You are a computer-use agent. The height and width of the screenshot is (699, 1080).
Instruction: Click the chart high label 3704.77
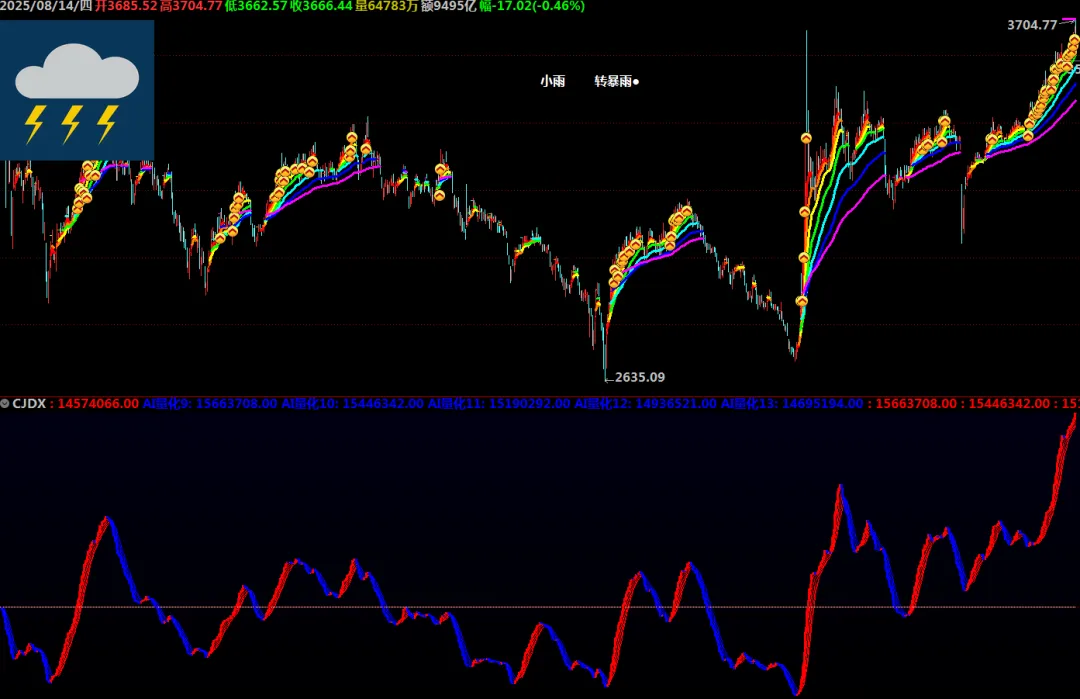tap(1032, 25)
